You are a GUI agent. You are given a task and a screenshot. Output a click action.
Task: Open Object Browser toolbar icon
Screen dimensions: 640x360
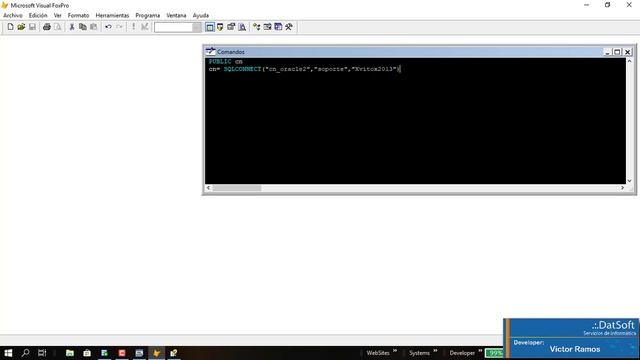pyautogui.click(x=267, y=27)
